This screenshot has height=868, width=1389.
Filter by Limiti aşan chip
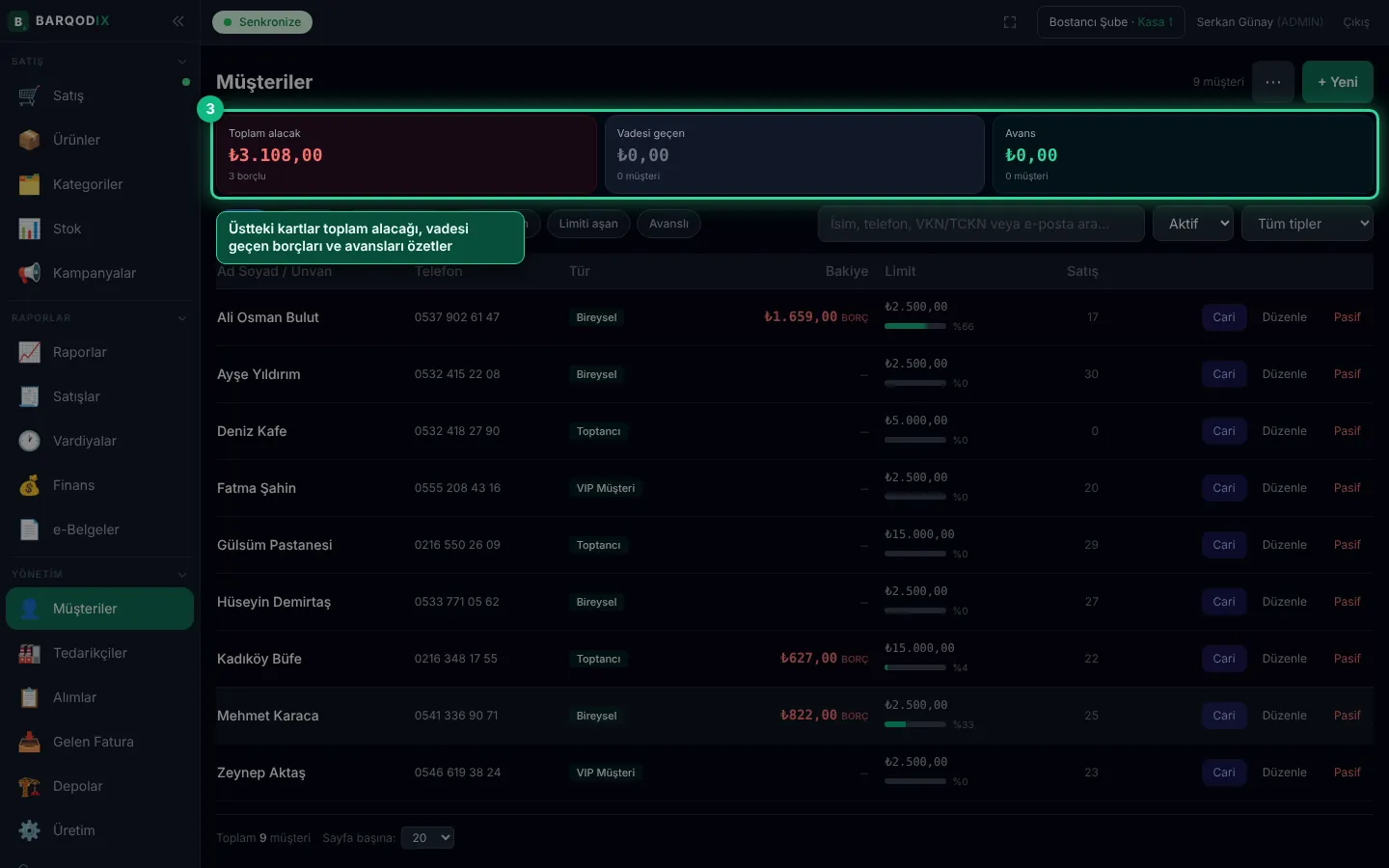[588, 224]
